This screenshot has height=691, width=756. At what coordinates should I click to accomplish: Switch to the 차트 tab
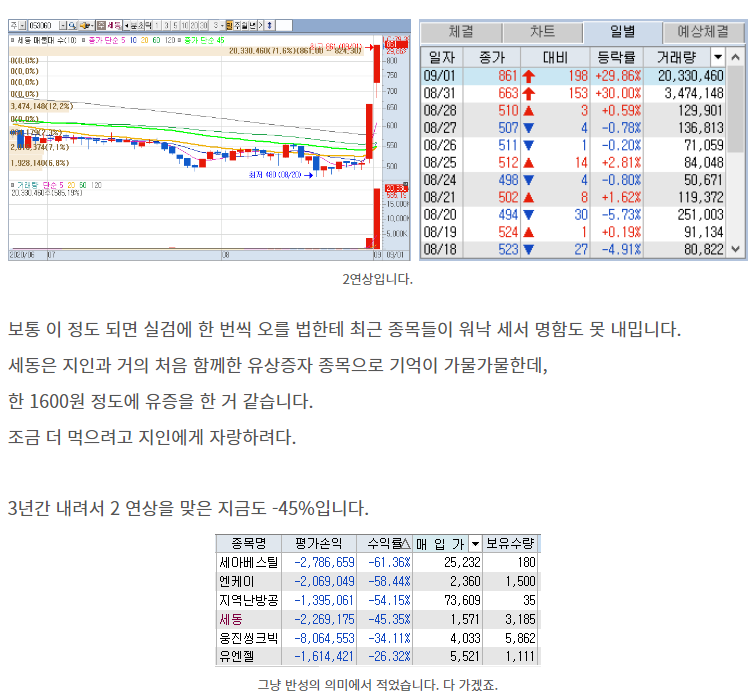(542, 32)
